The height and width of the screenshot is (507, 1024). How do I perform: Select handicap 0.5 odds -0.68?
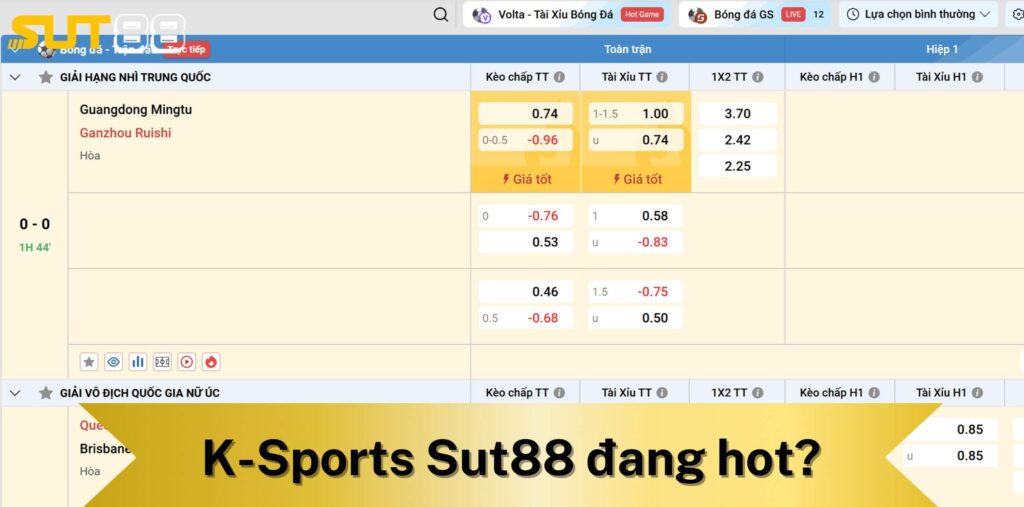[x=526, y=318]
